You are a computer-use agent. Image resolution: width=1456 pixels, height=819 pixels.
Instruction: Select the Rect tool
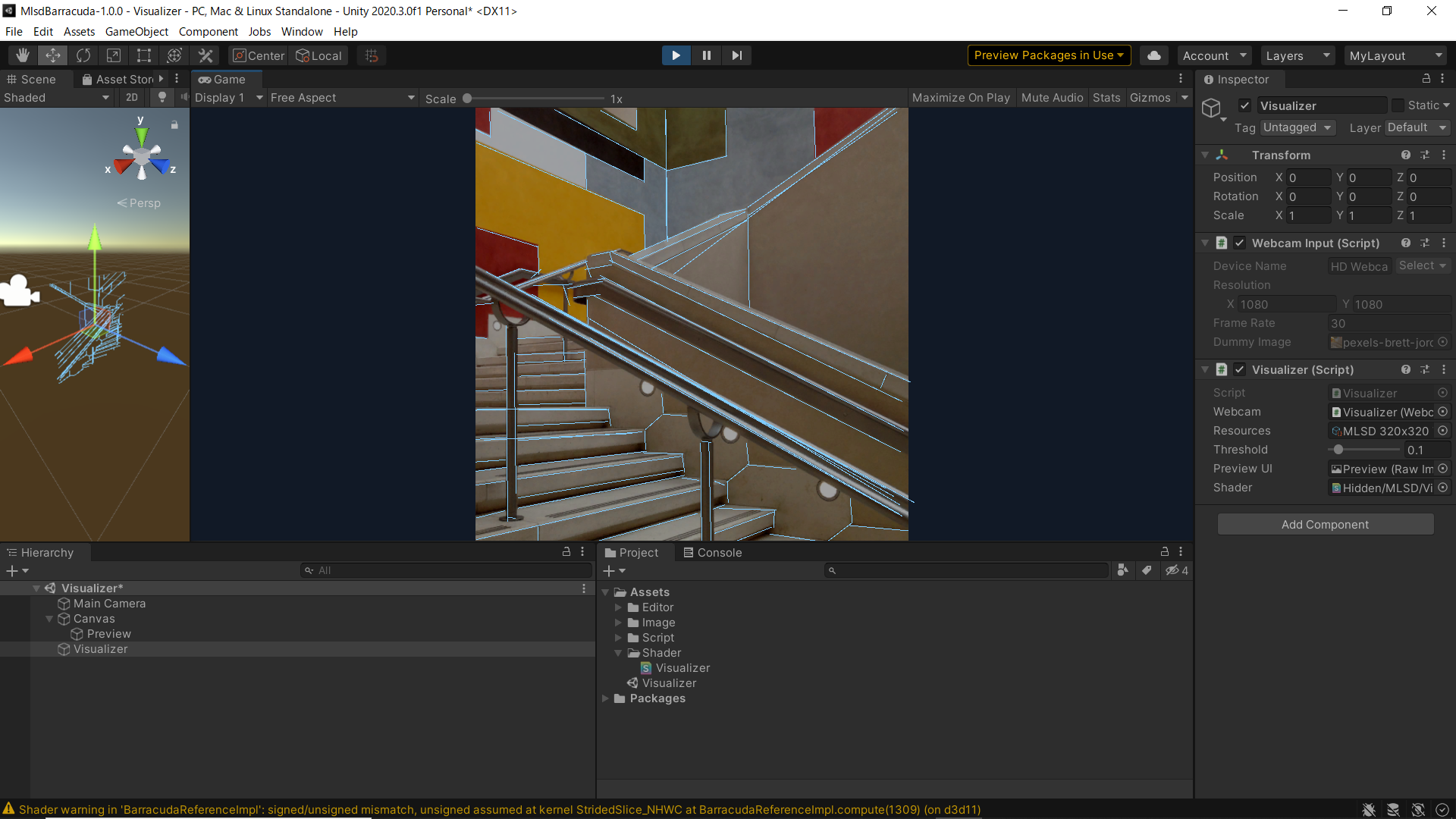[x=144, y=55]
